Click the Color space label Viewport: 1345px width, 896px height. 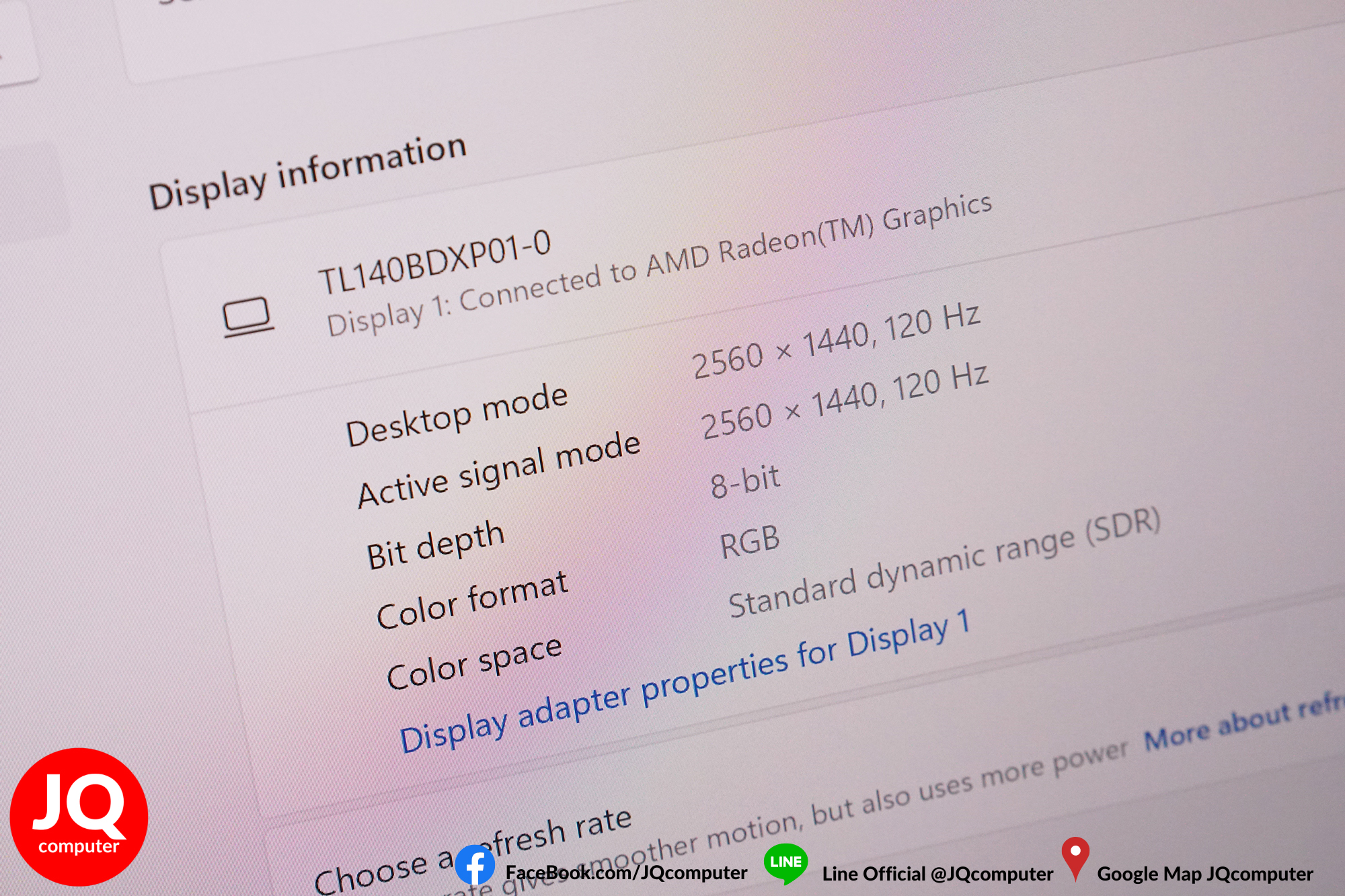pos(474,663)
